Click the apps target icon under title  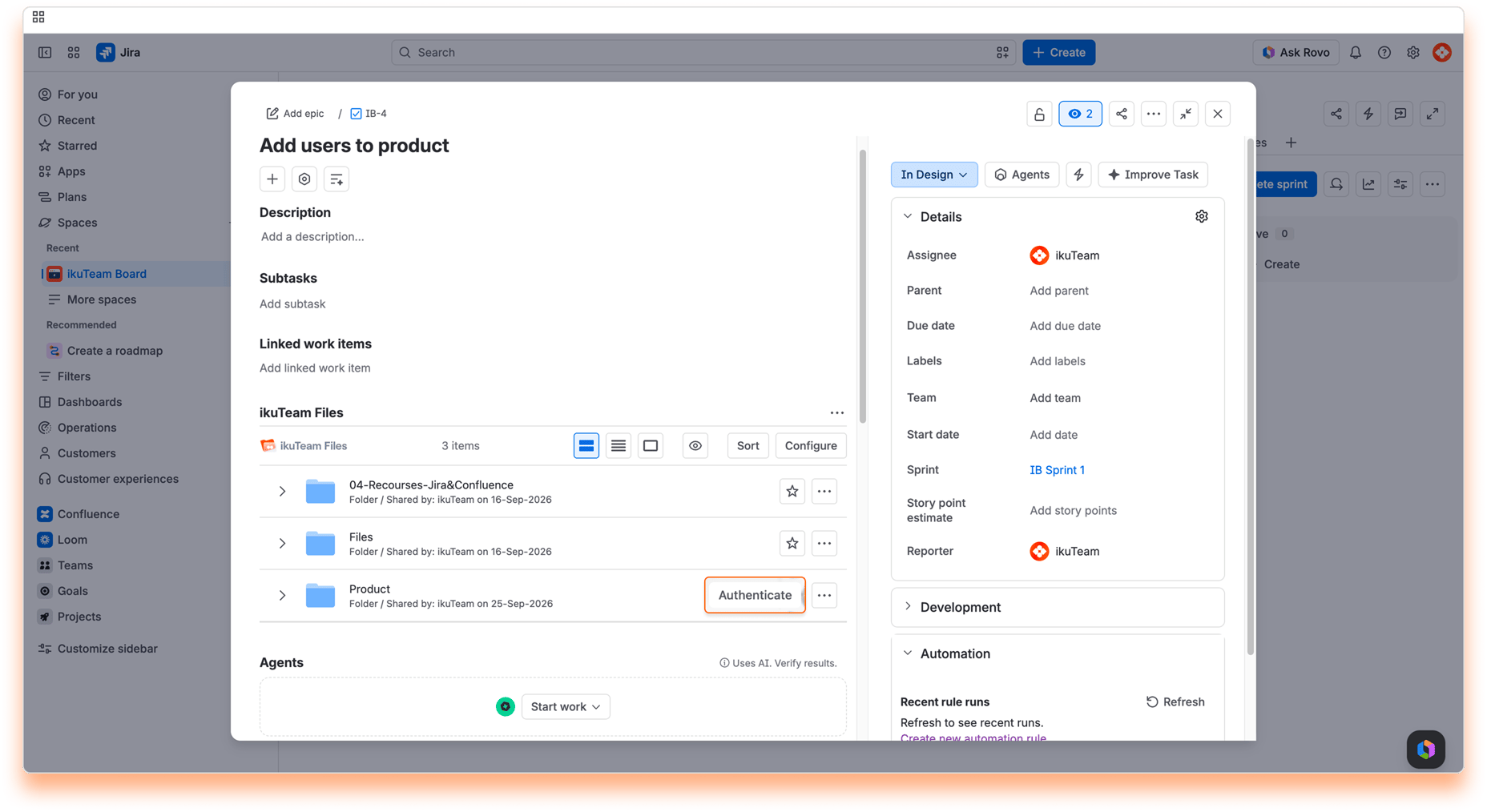coord(304,179)
